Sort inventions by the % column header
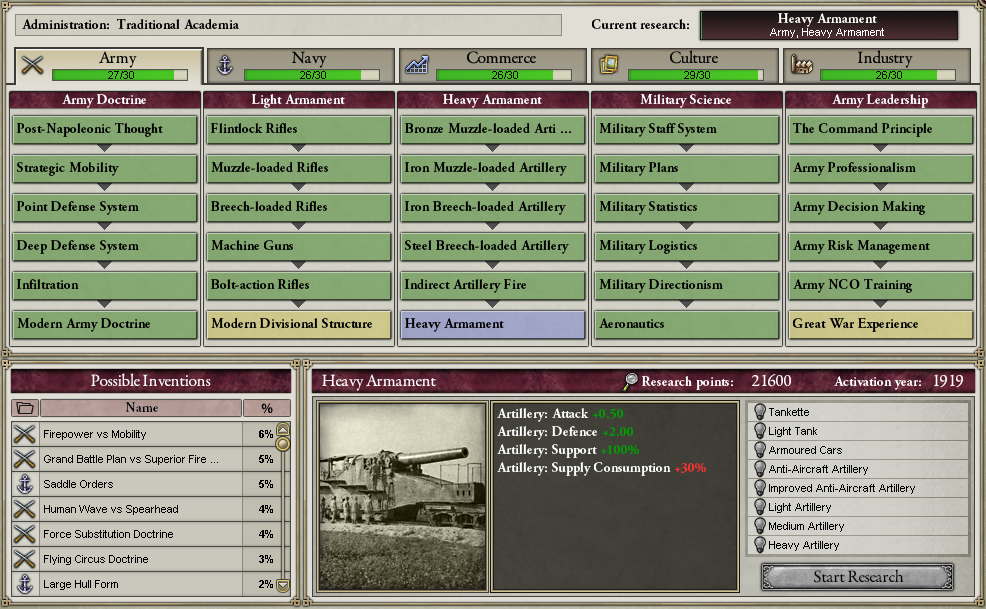Image resolution: width=986 pixels, height=609 pixels. click(x=267, y=408)
